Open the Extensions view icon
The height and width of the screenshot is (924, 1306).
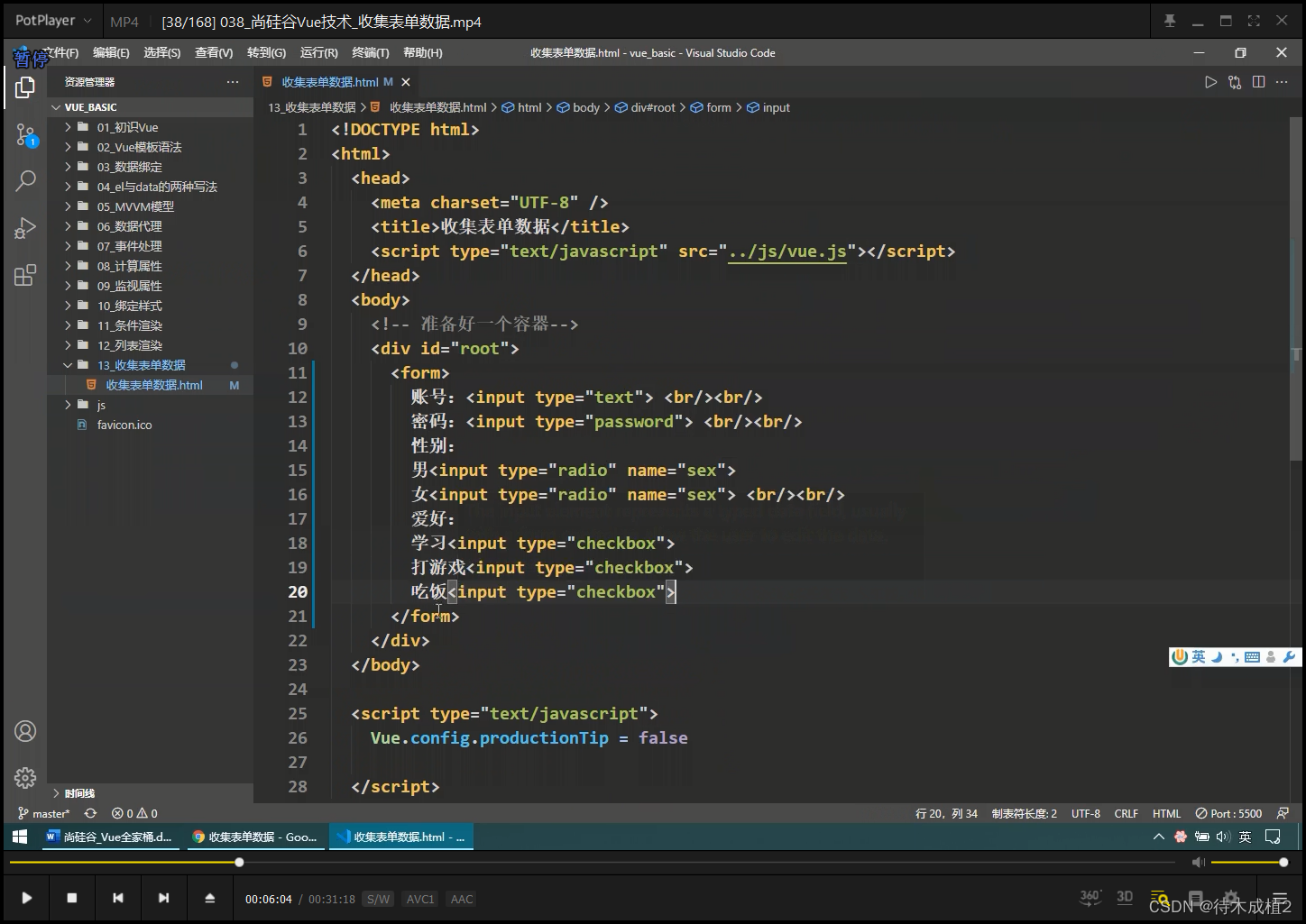click(25, 275)
